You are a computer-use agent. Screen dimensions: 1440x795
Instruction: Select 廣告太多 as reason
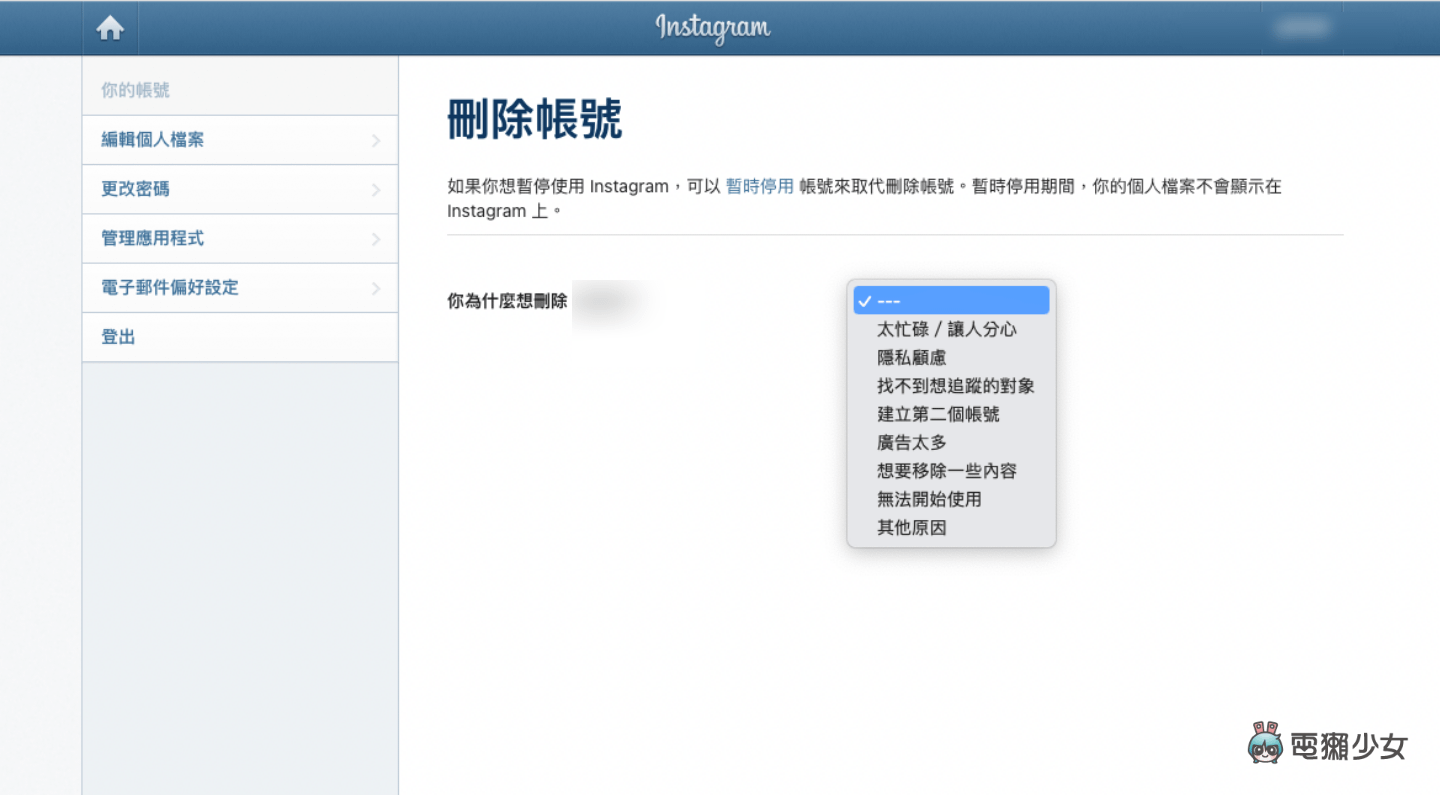coord(911,442)
